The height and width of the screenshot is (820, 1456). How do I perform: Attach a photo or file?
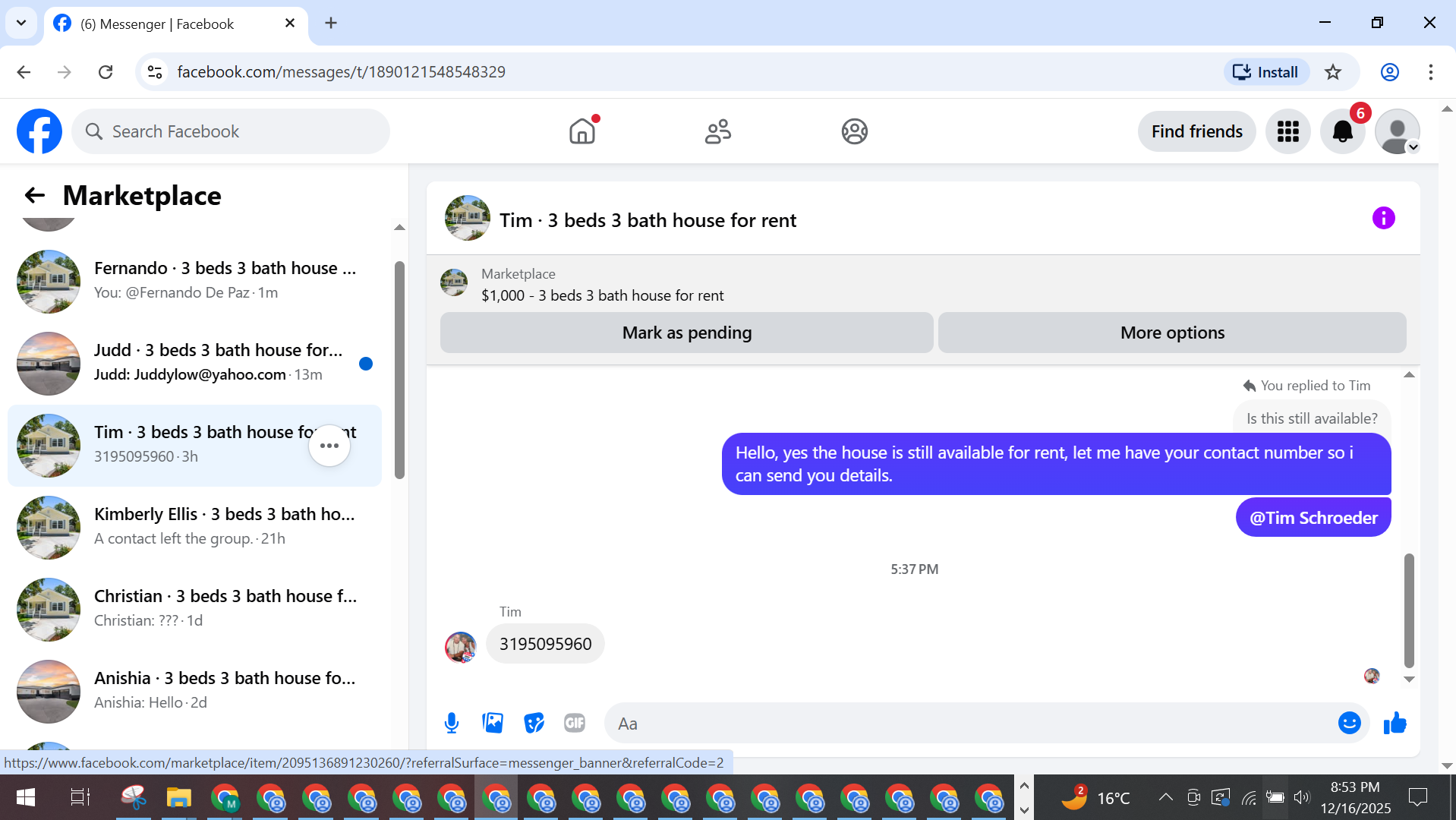(493, 724)
